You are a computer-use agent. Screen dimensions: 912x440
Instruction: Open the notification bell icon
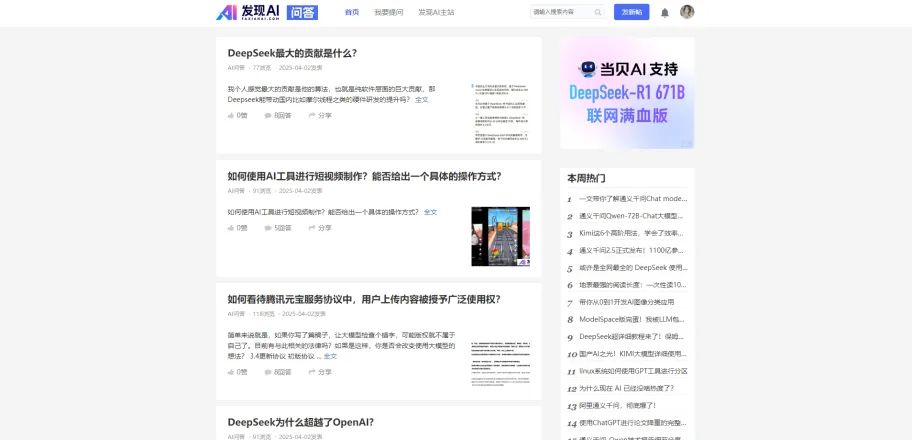[x=665, y=13]
